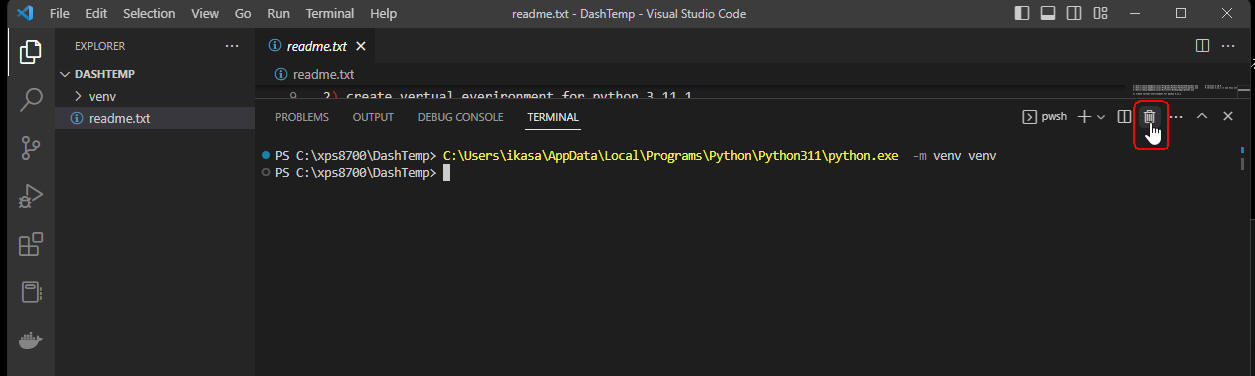Click the editor minimap
The image size is (1255, 376).
coord(1184,91)
